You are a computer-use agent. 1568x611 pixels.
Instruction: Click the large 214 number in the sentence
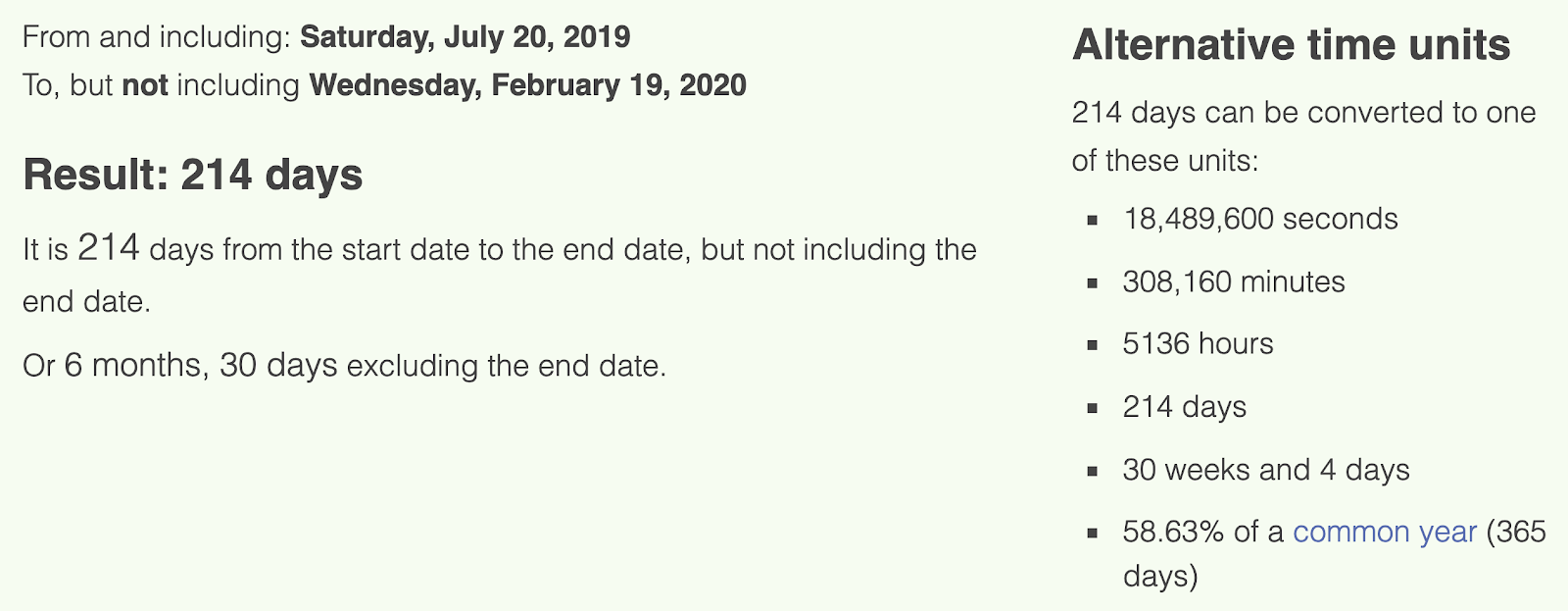click(x=109, y=247)
